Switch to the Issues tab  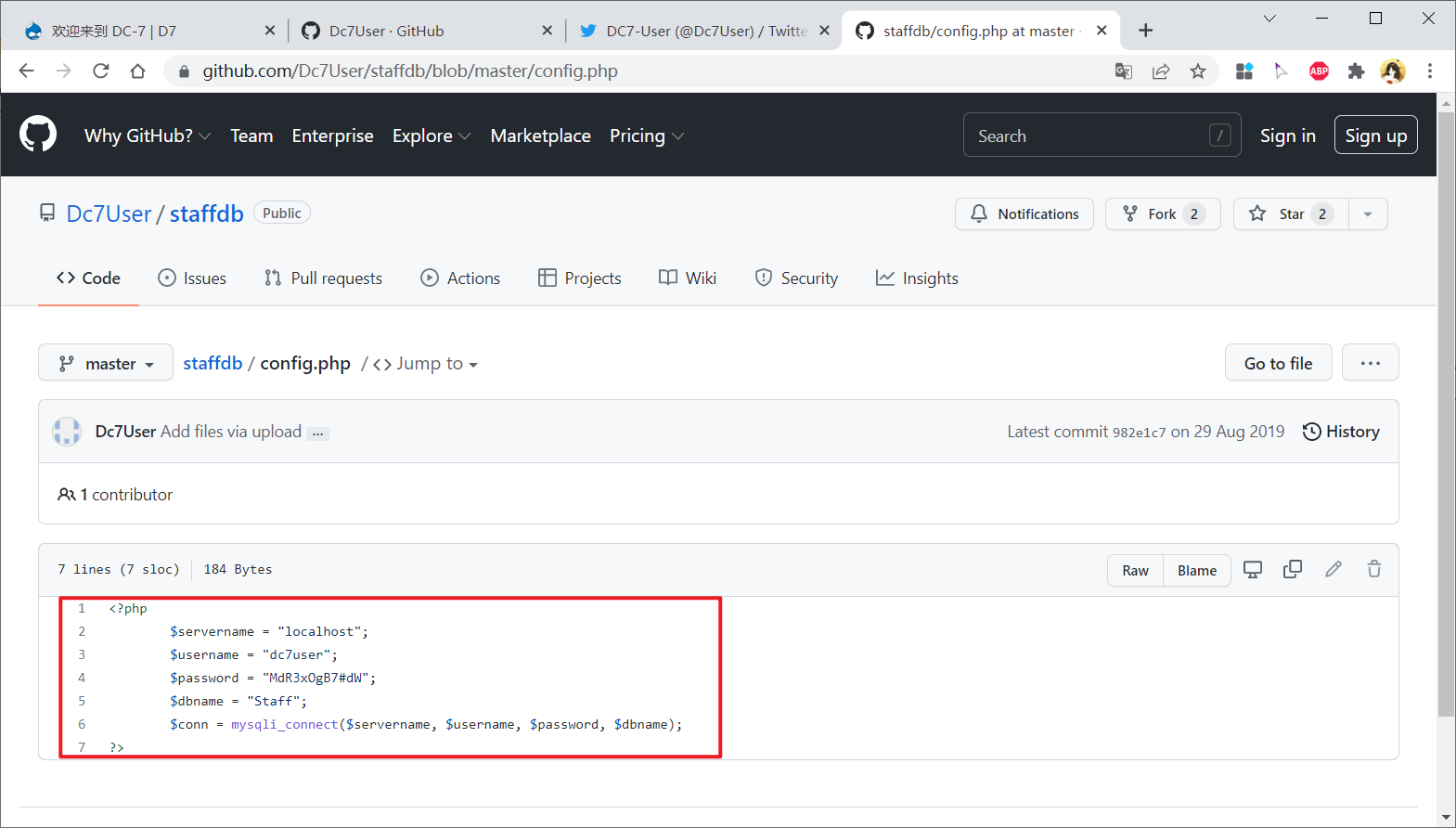pyautogui.click(x=192, y=278)
